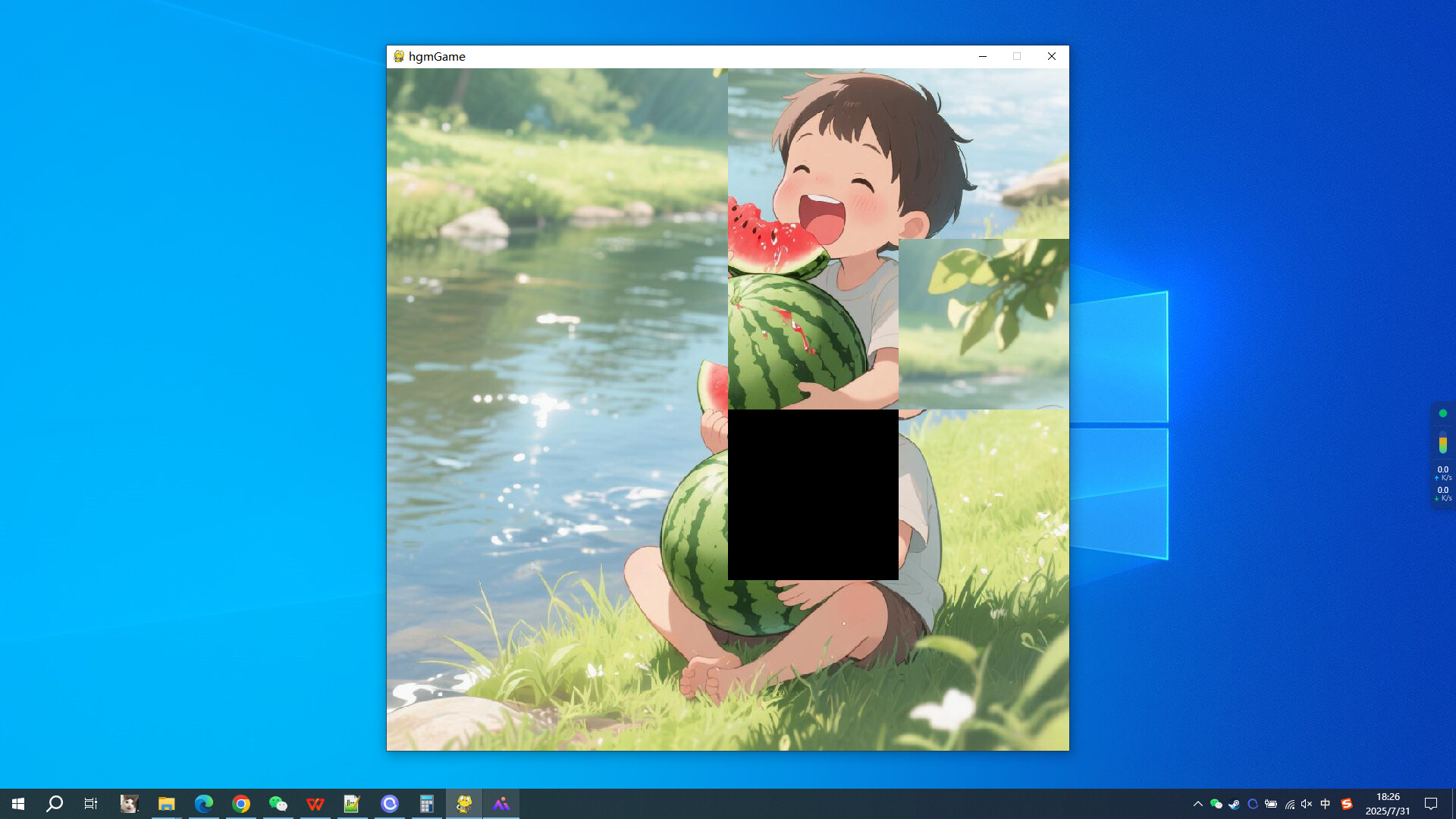Select the running hgmGame app in the taskbar
Image resolution: width=1456 pixels, height=819 pixels.
[463, 805]
